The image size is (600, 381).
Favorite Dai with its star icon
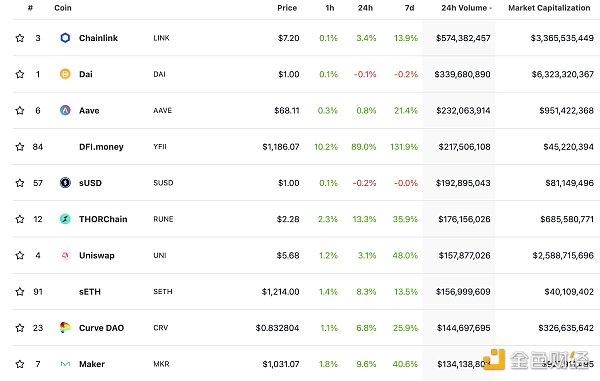(x=20, y=74)
